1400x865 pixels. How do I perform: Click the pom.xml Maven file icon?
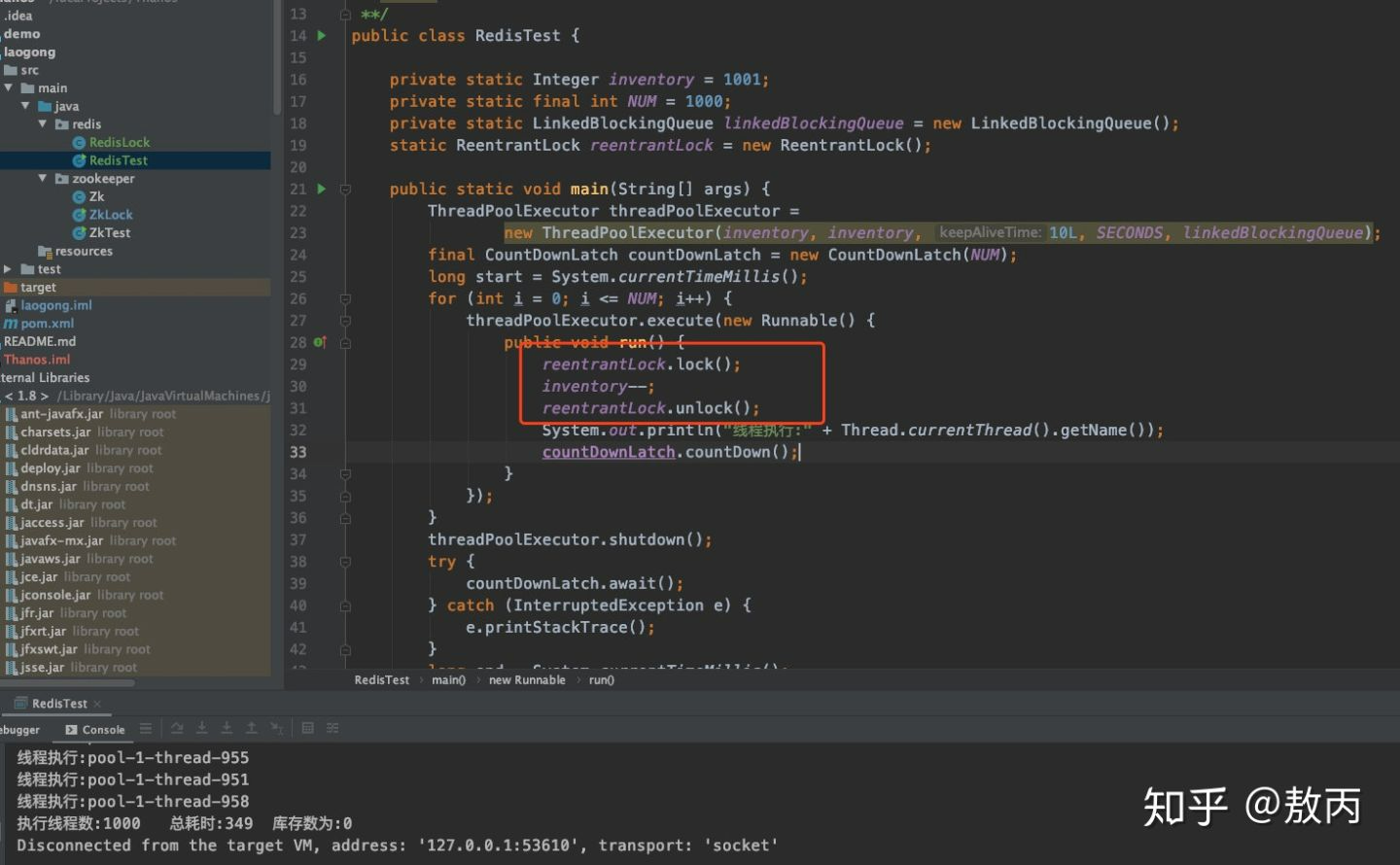click(11, 324)
